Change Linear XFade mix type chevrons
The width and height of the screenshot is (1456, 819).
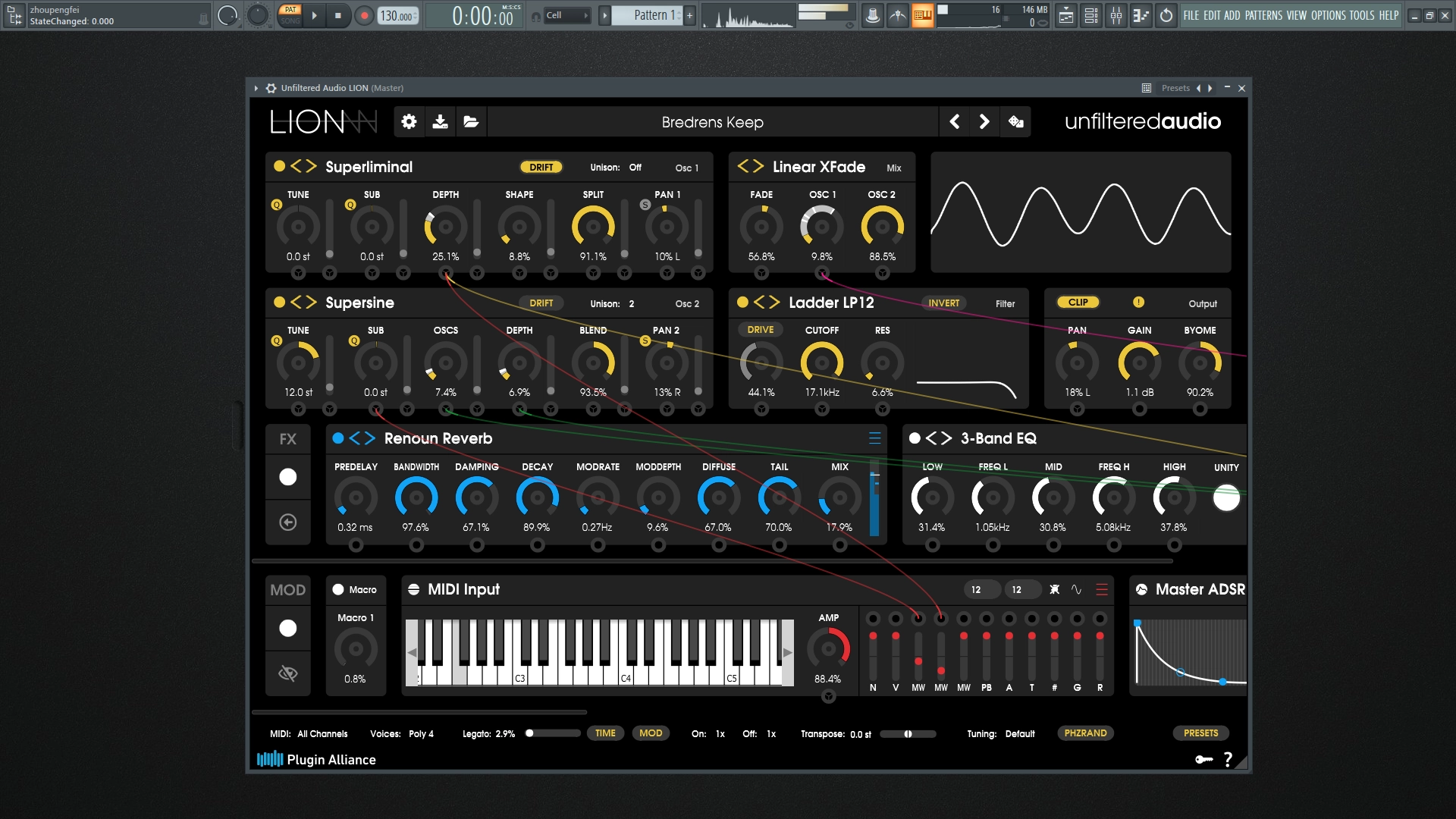tap(751, 166)
